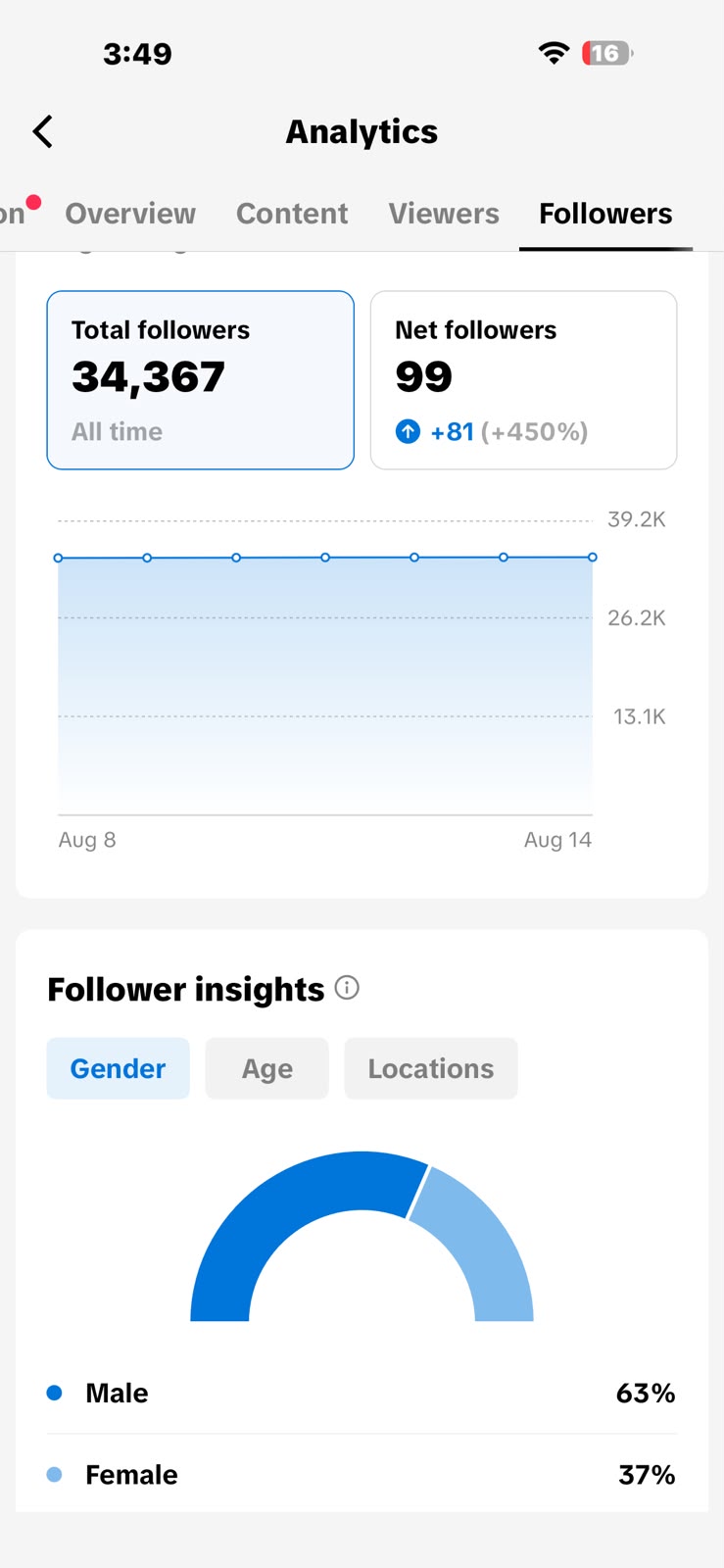Tap the Wi-Fi status icon
The image size is (724, 1568).
[555, 53]
